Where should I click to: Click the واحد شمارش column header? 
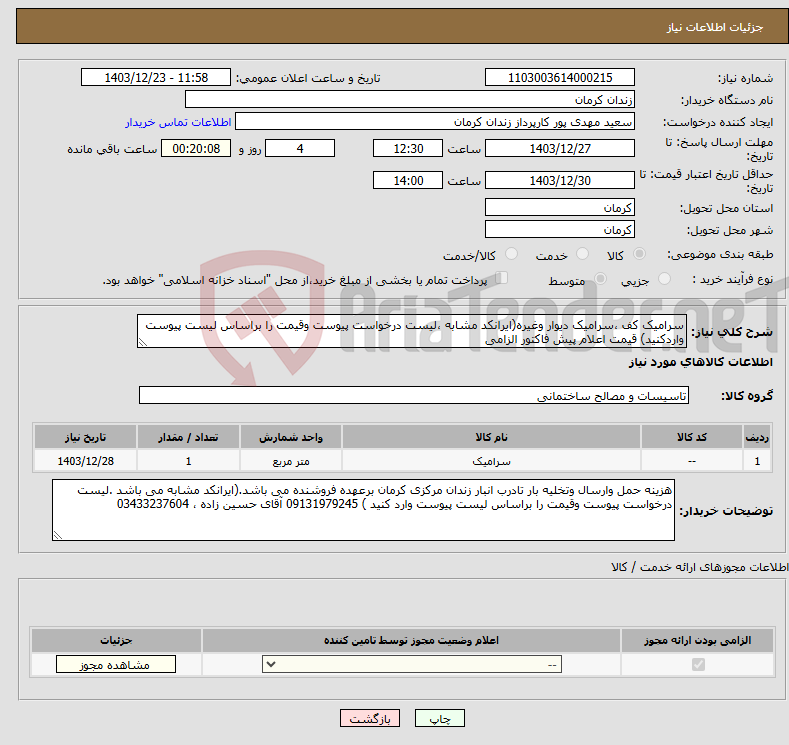coord(290,437)
